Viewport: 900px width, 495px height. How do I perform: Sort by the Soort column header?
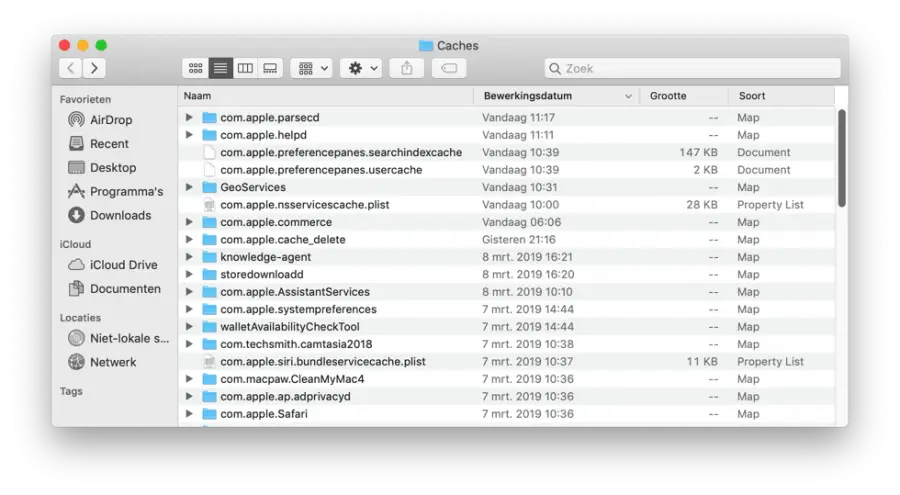(x=781, y=96)
